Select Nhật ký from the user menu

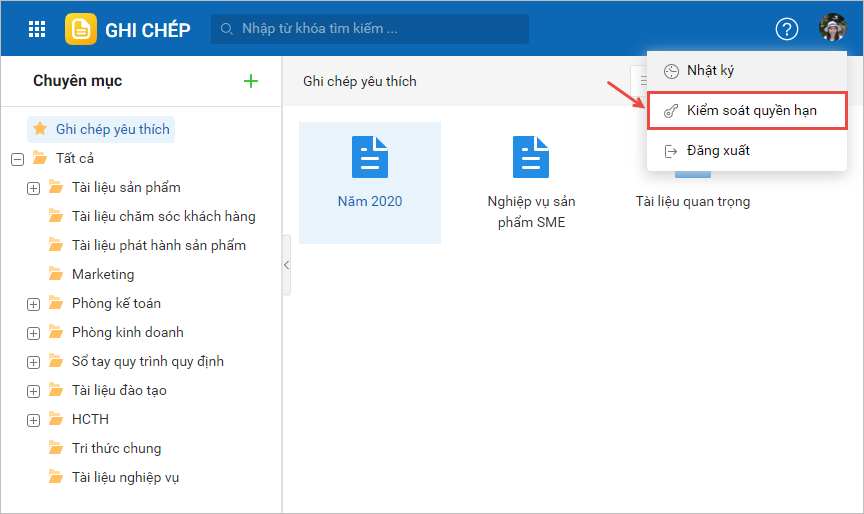(x=710, y=71)
